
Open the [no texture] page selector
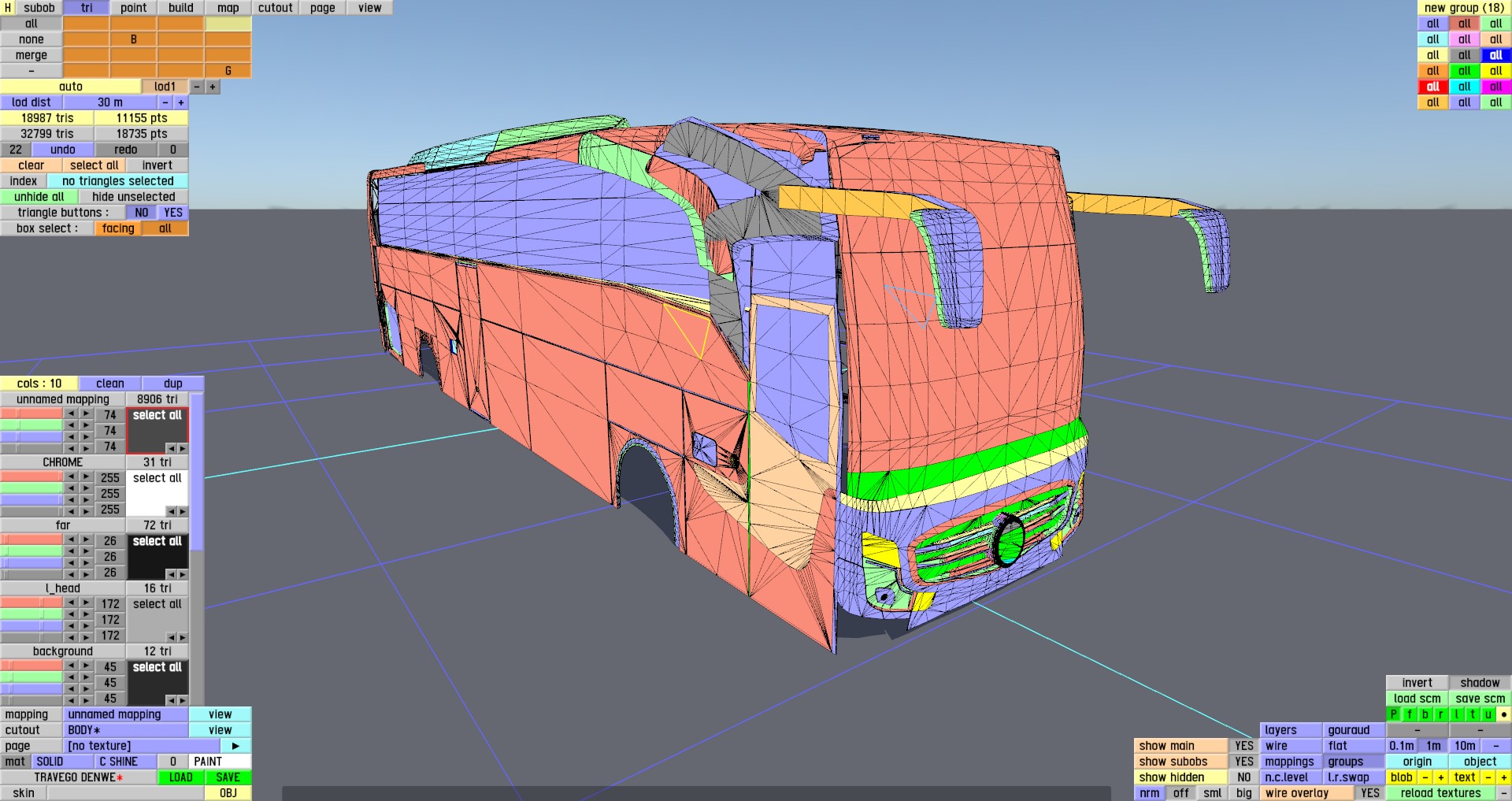tap(142, 746)
